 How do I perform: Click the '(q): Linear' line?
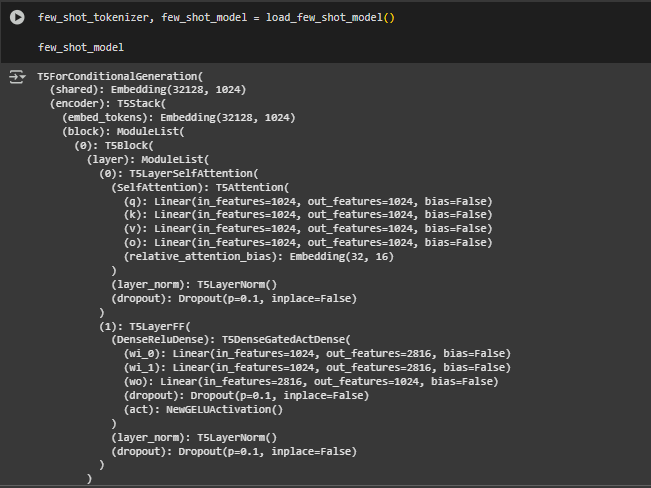[308, 201]
